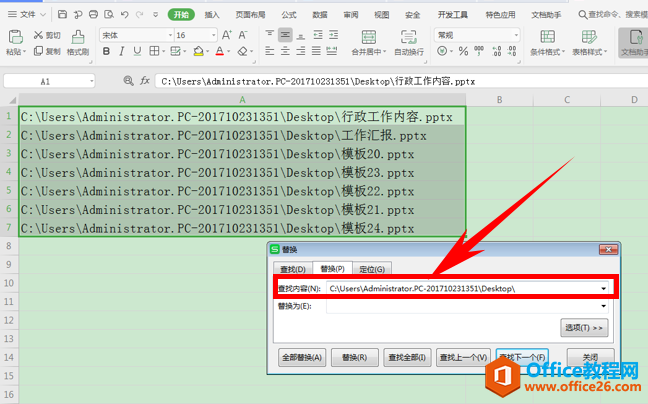Switch to the 插入 ribbon tab
The width and height of the screenshot is (648, 404).
coord(212,15)
